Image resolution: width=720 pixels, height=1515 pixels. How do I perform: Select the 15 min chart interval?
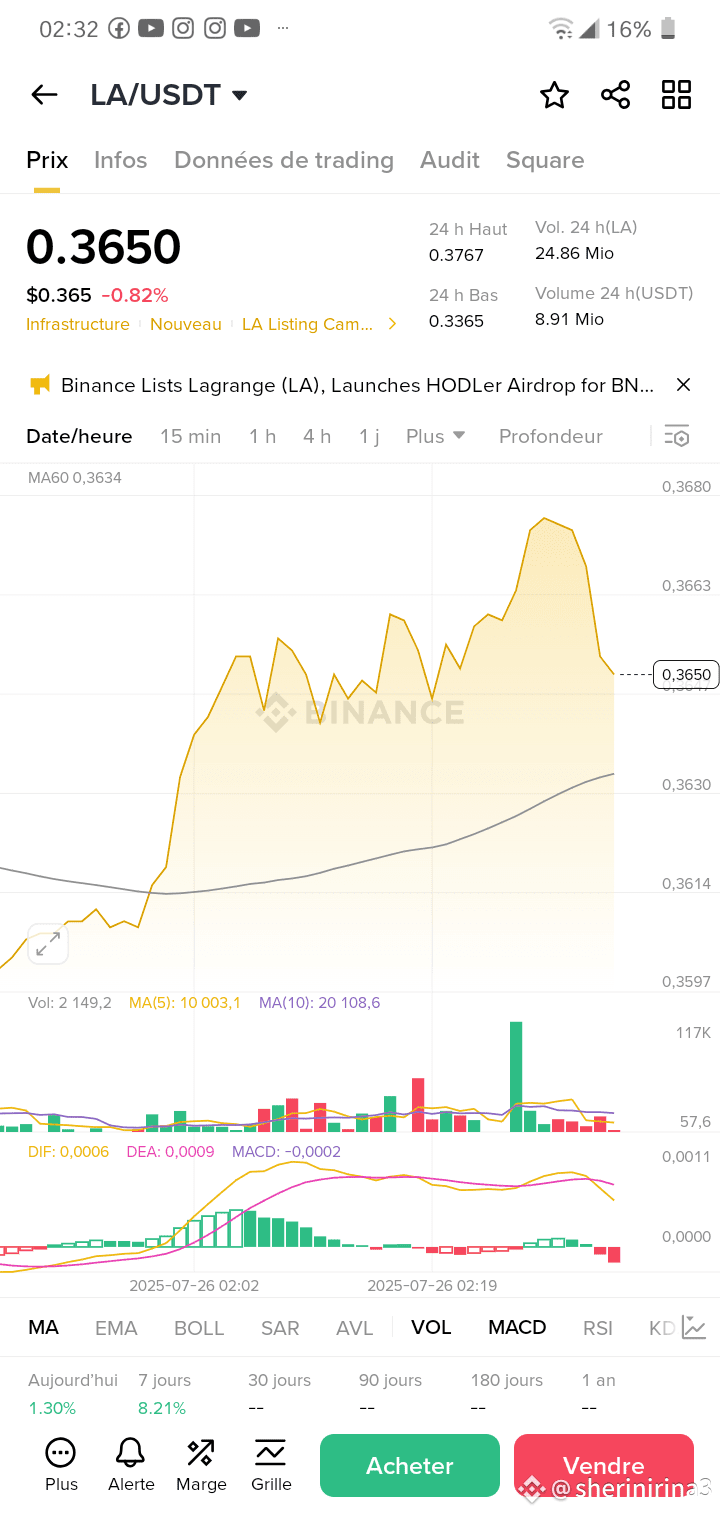click(x=190, y=436)
